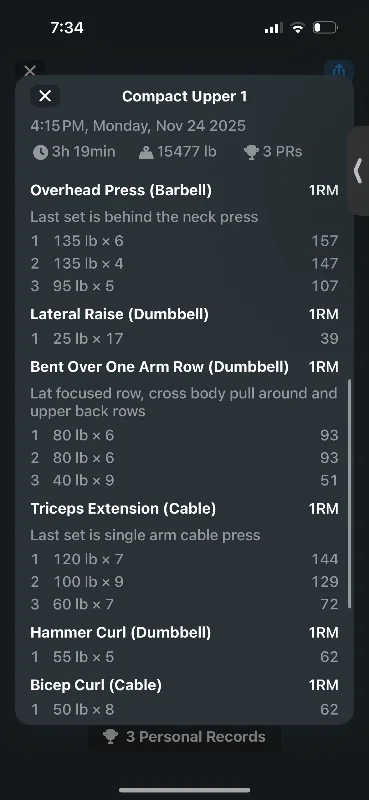This screenshot has width=369, height=800.
Task: Tap the battery indicator in status bar
Action: [x=325, y=28]
